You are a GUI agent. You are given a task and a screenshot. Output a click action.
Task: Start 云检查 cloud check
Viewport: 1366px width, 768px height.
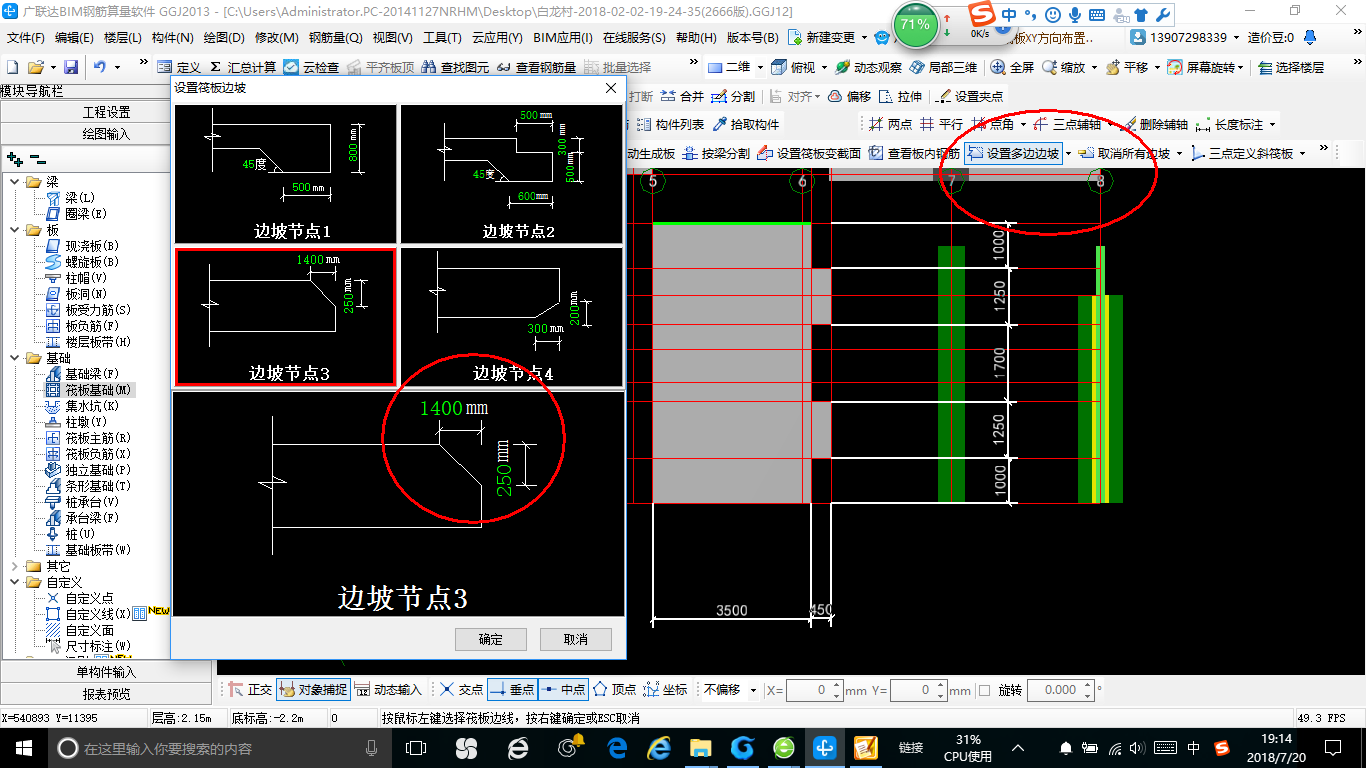311,67
